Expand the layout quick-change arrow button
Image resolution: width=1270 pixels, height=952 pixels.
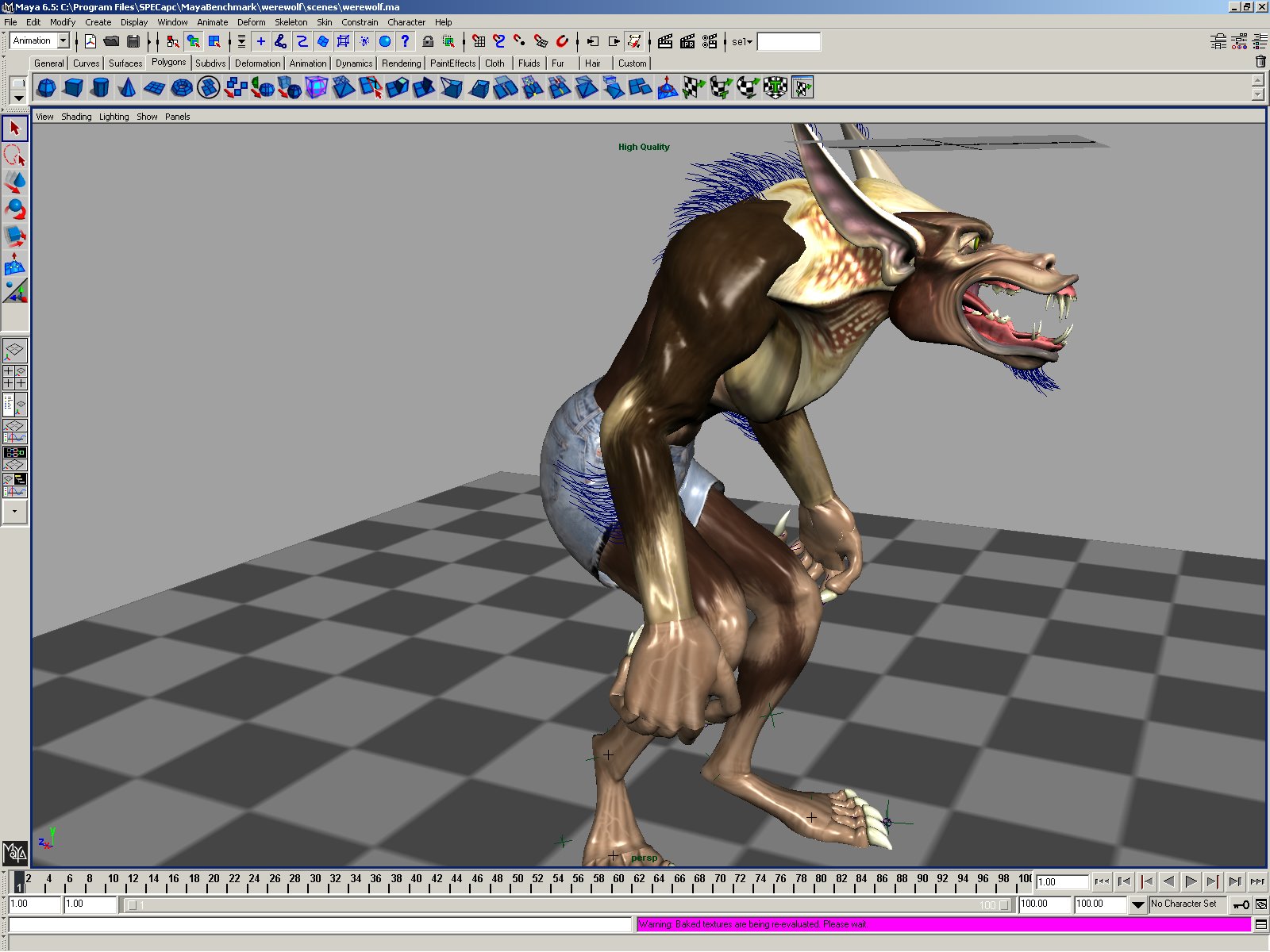pos(15,512)
